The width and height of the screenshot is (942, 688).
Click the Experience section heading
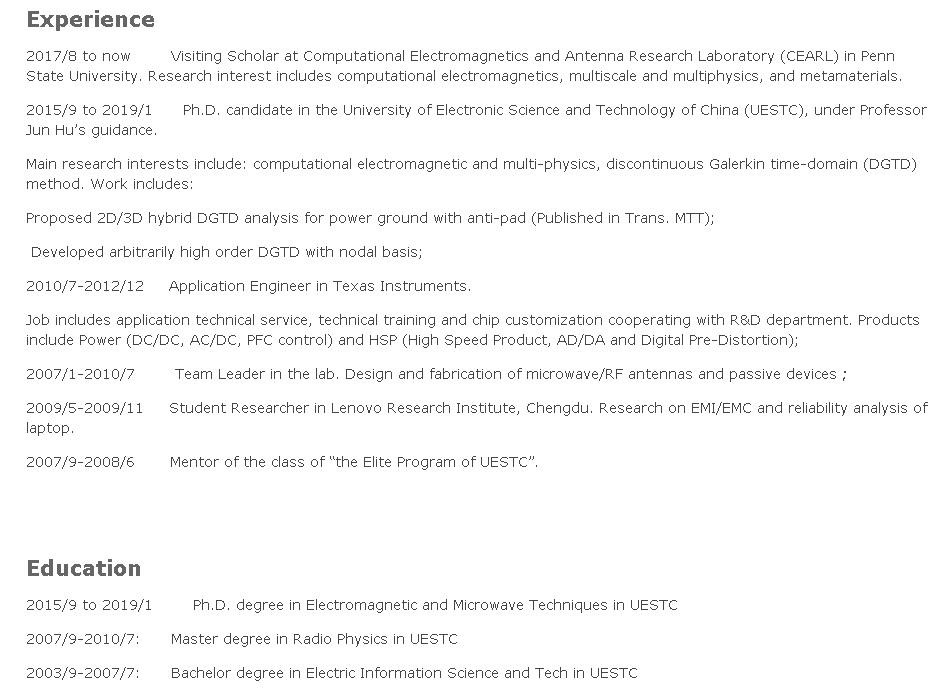90,20
